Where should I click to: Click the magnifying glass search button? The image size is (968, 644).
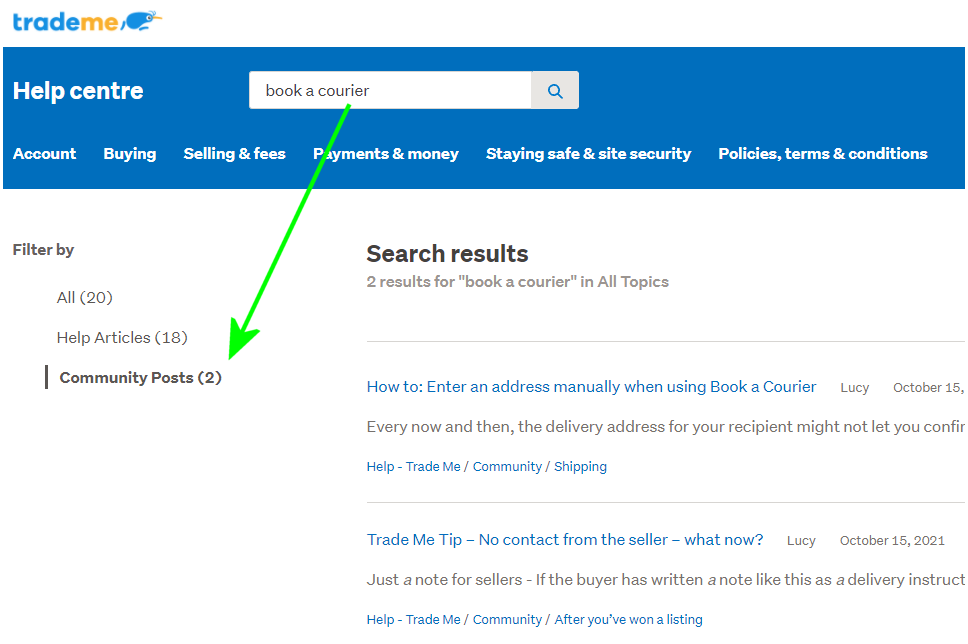pos(555,91)
